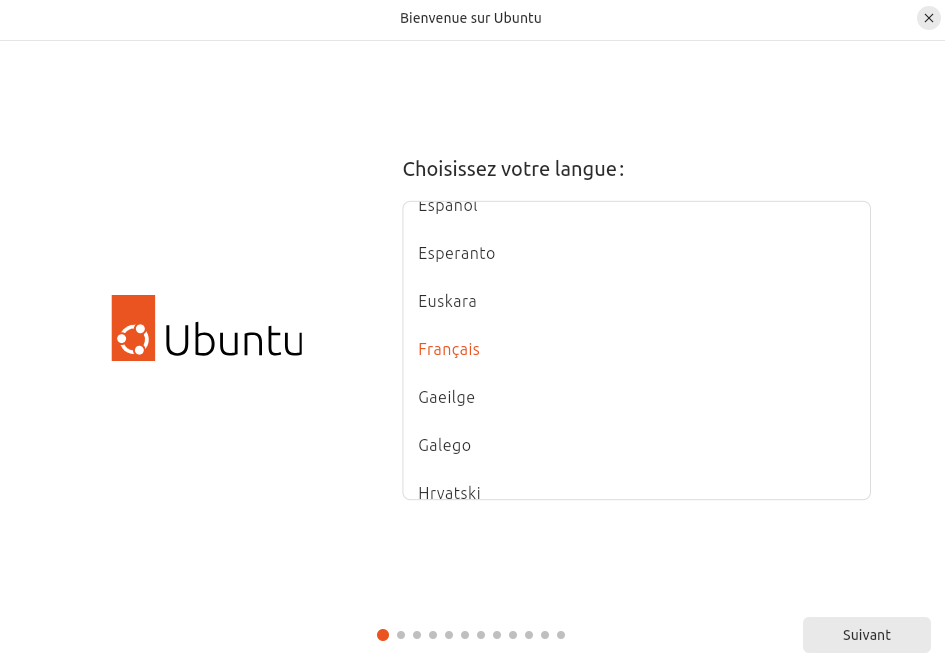
Task: Jump to the last setup page dot
Action: (561, 634)
